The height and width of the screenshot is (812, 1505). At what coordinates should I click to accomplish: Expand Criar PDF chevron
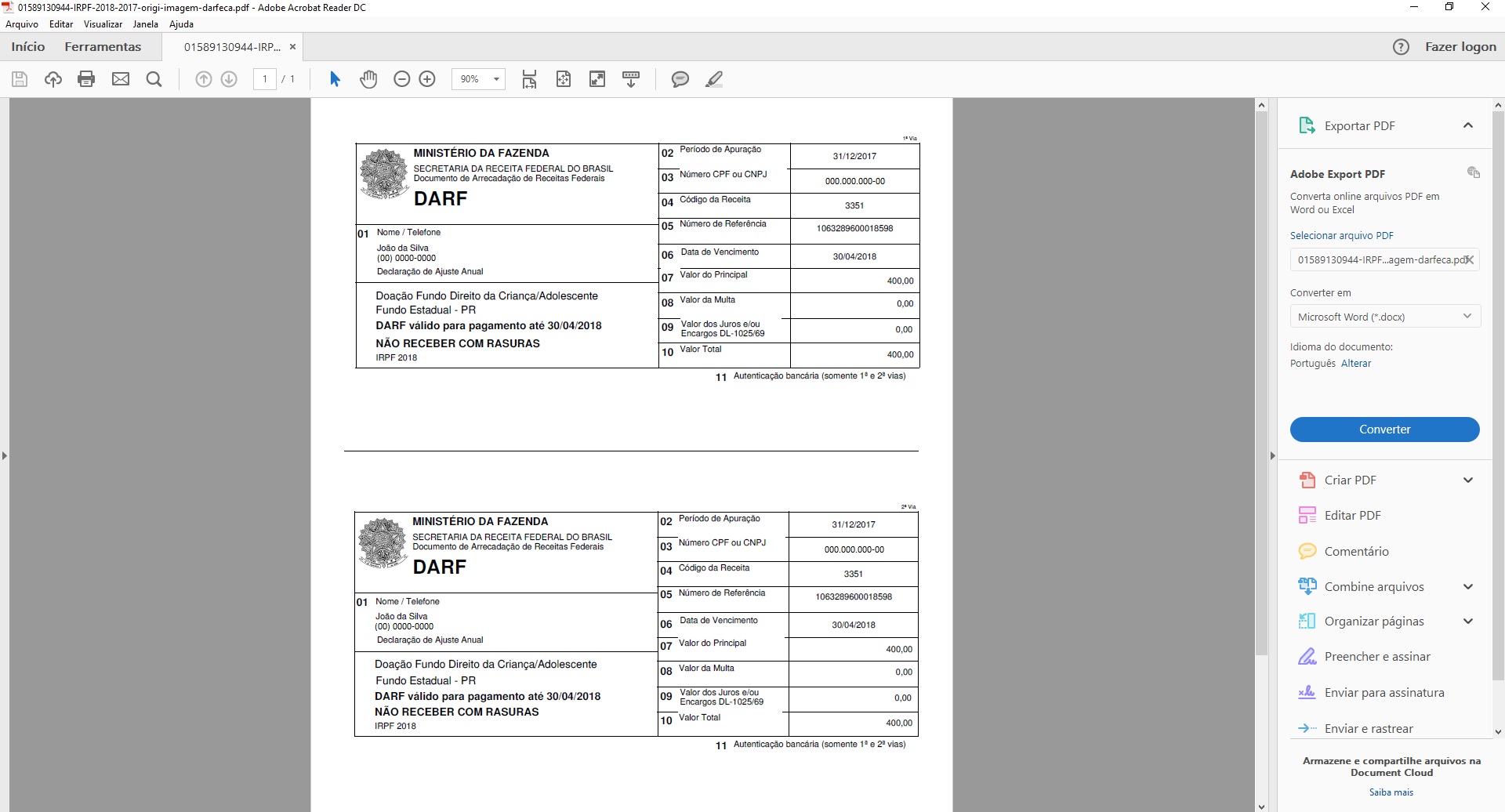(1468, 480)
